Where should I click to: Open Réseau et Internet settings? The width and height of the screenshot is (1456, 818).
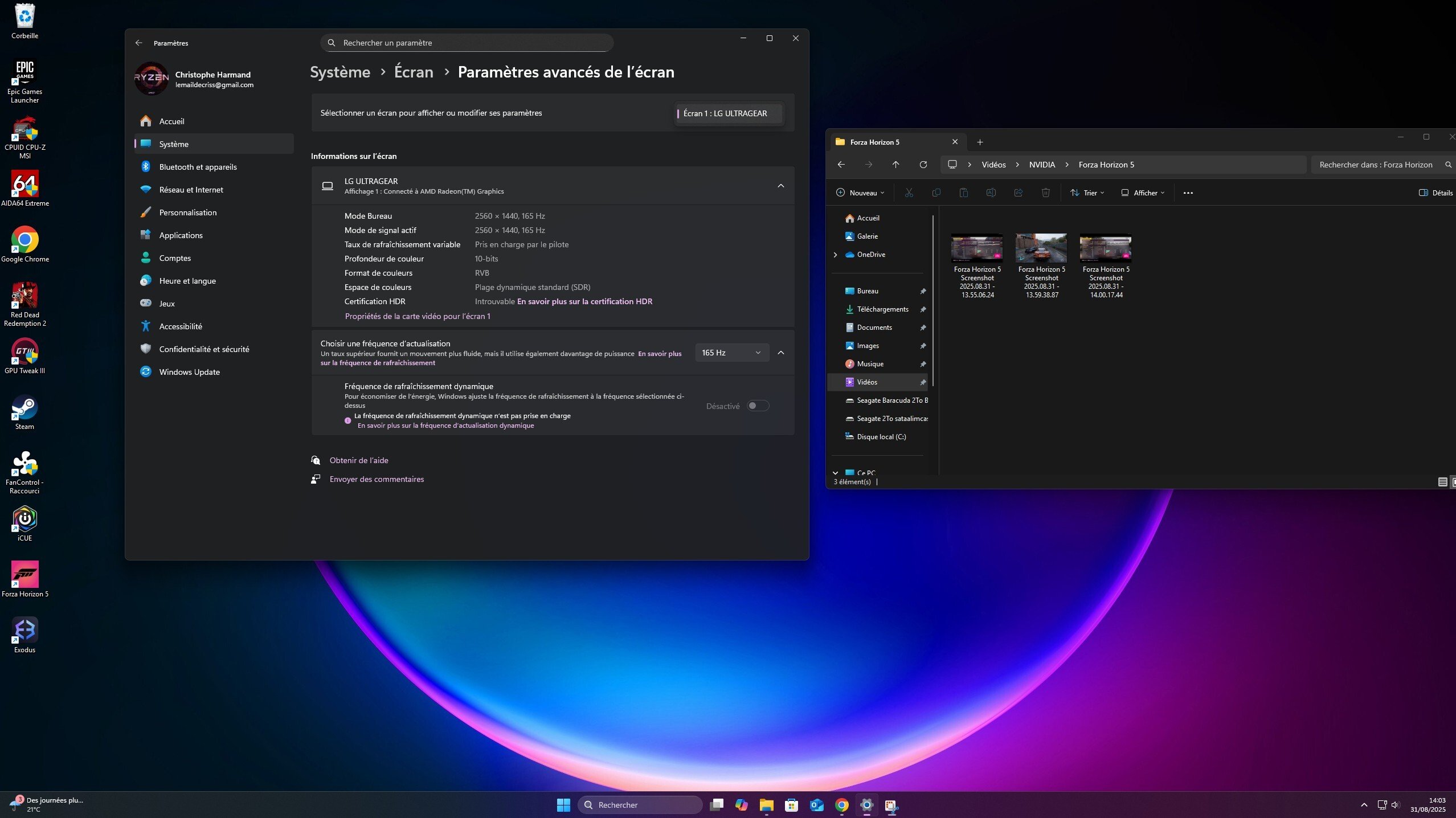214,190
